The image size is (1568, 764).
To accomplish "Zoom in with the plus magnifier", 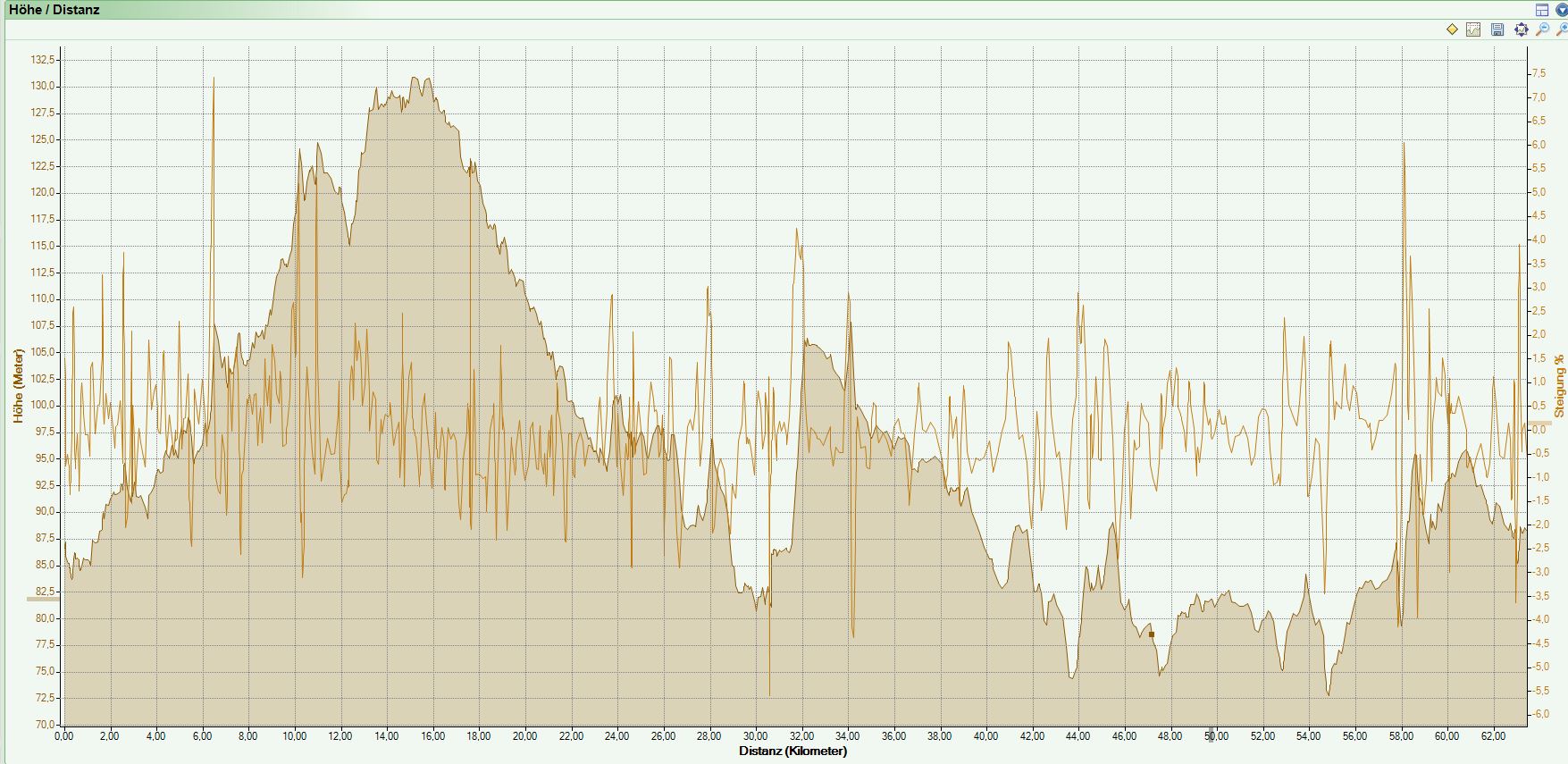I will tap(1562, 29).
